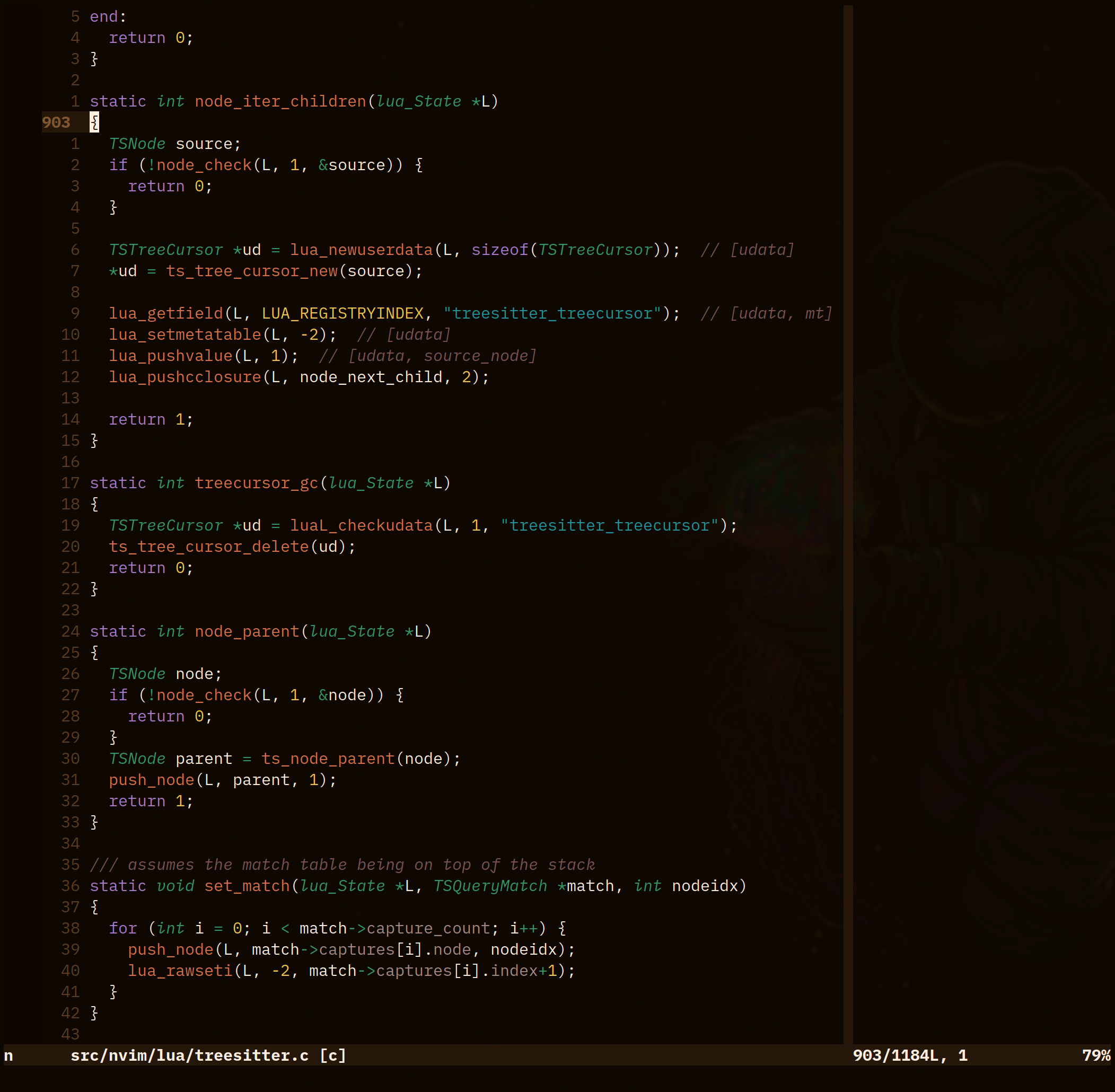Click the '// [udata, mt]' comment

pos(766,314)
